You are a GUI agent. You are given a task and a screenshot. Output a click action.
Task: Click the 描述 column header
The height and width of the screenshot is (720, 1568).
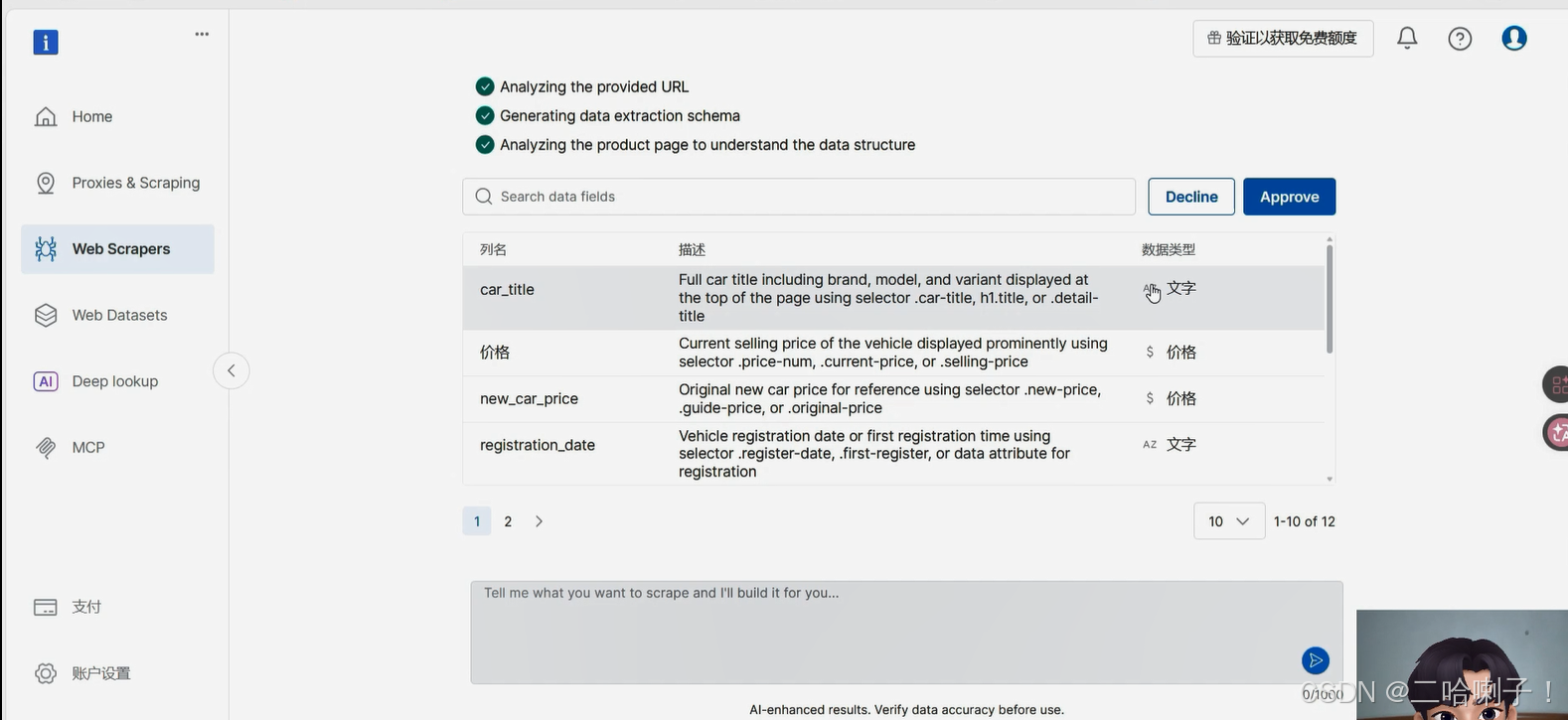coord(692,250)
